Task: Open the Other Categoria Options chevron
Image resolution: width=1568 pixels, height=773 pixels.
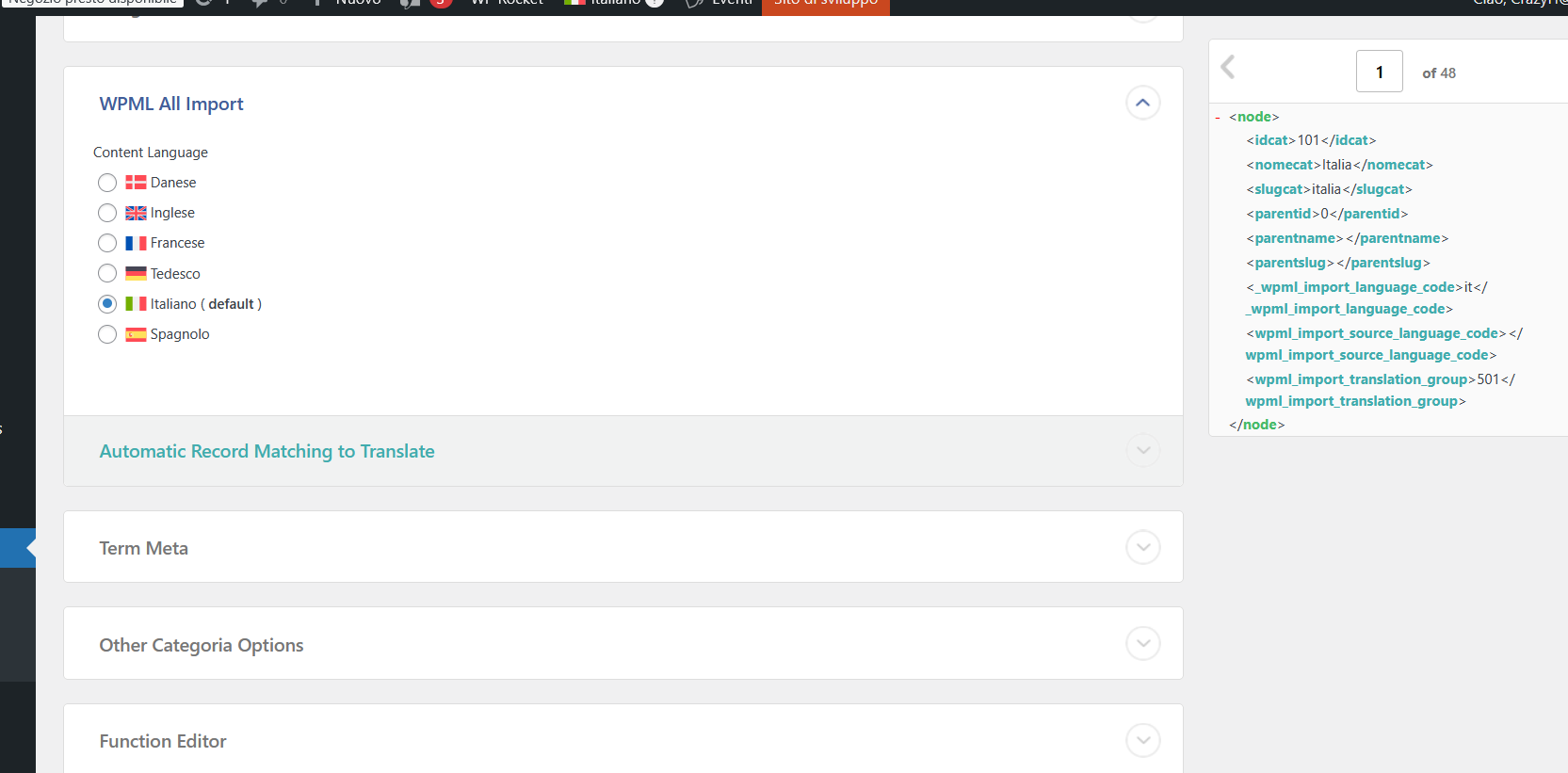Action: click(x=1142, y=644)
